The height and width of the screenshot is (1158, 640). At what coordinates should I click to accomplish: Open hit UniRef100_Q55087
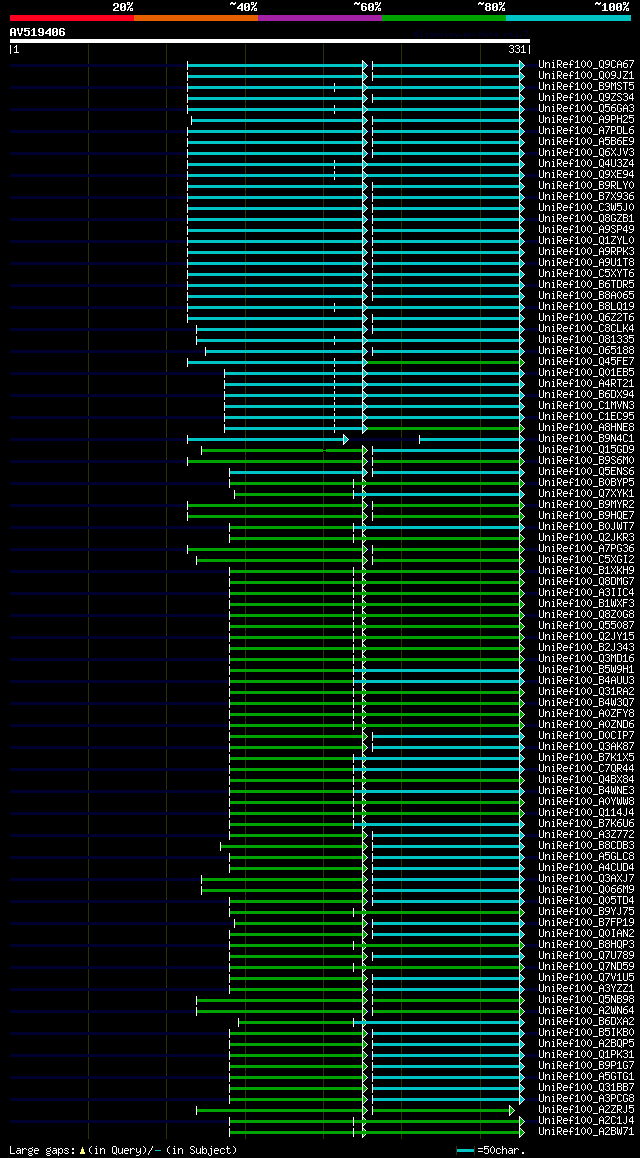click(586, 626)
